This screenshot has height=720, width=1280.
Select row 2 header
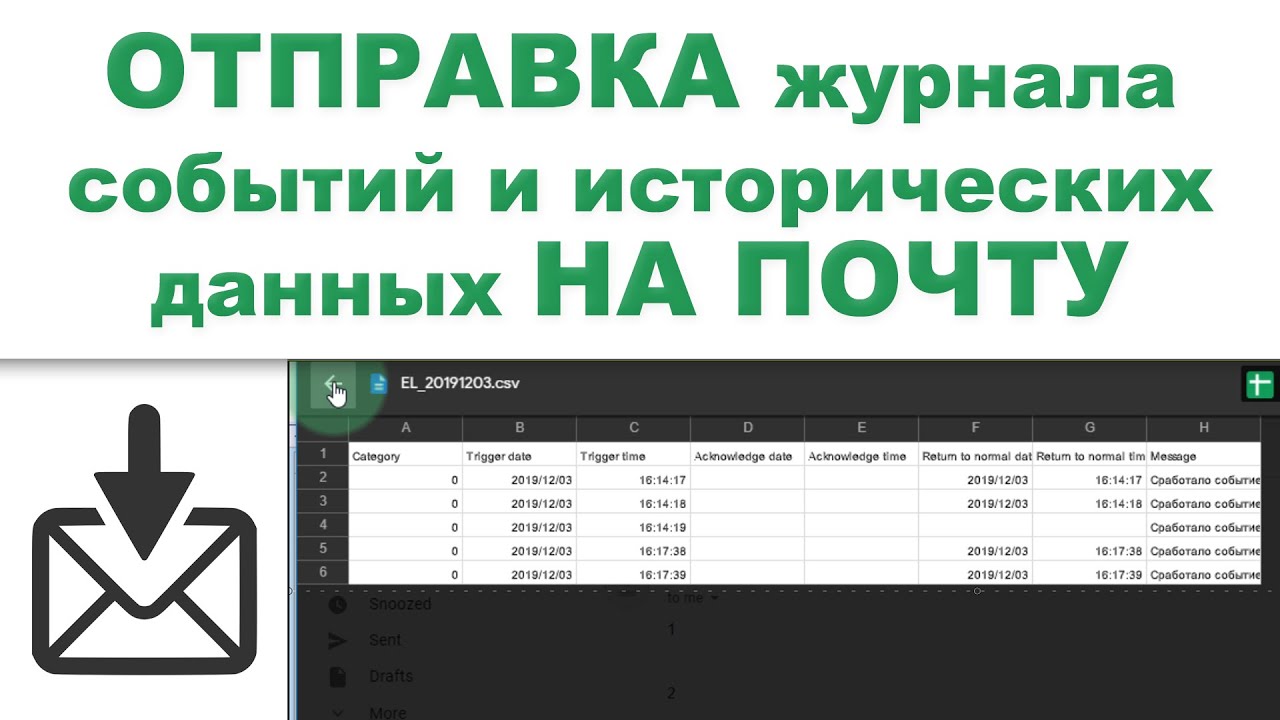[323, 478]
